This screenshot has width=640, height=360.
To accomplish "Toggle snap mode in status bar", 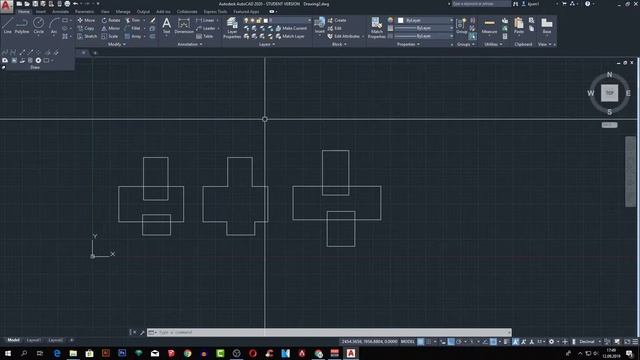I will pos(429,342).
